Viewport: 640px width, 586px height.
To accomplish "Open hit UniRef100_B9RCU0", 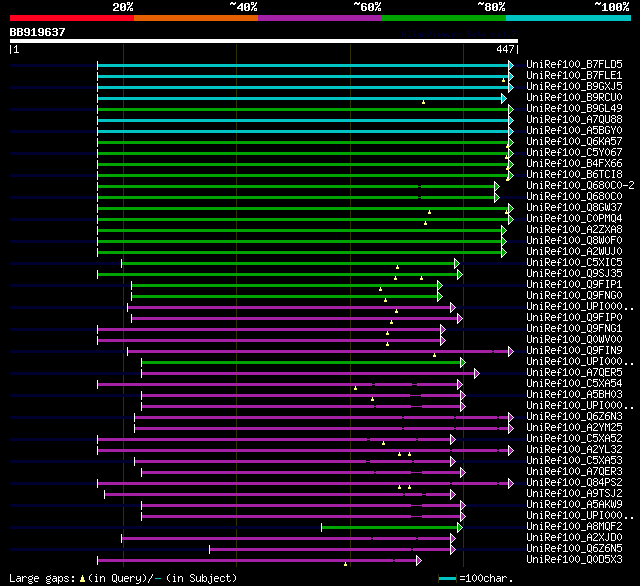I will [574, 98].
